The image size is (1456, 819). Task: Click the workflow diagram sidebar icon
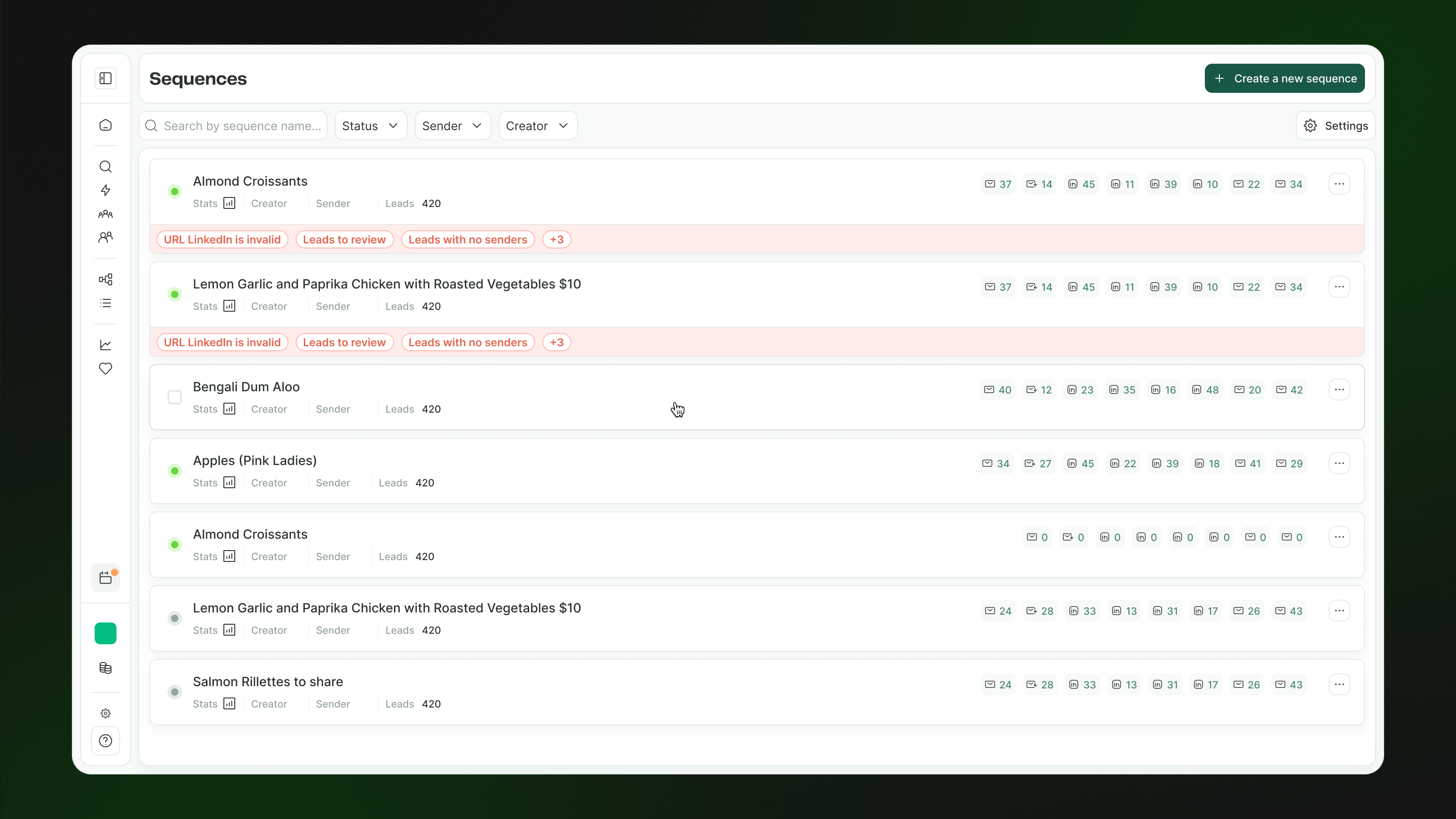(x=106, y=279)
